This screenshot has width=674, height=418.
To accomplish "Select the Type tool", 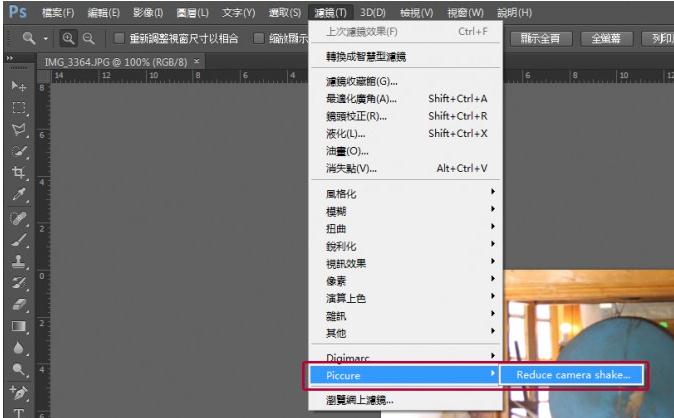I will pyautogui.click(x=18, y=412).
